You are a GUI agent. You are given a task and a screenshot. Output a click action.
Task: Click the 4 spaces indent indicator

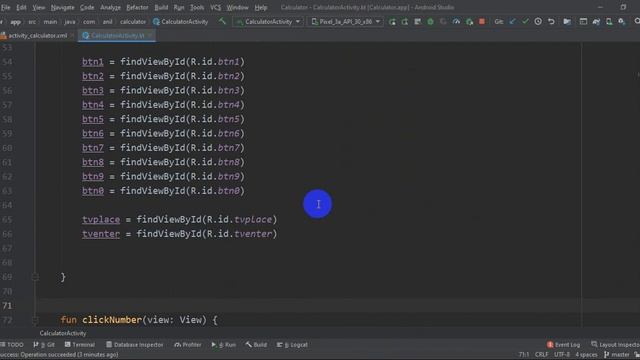pyautogui.click(x=587, y=355)
